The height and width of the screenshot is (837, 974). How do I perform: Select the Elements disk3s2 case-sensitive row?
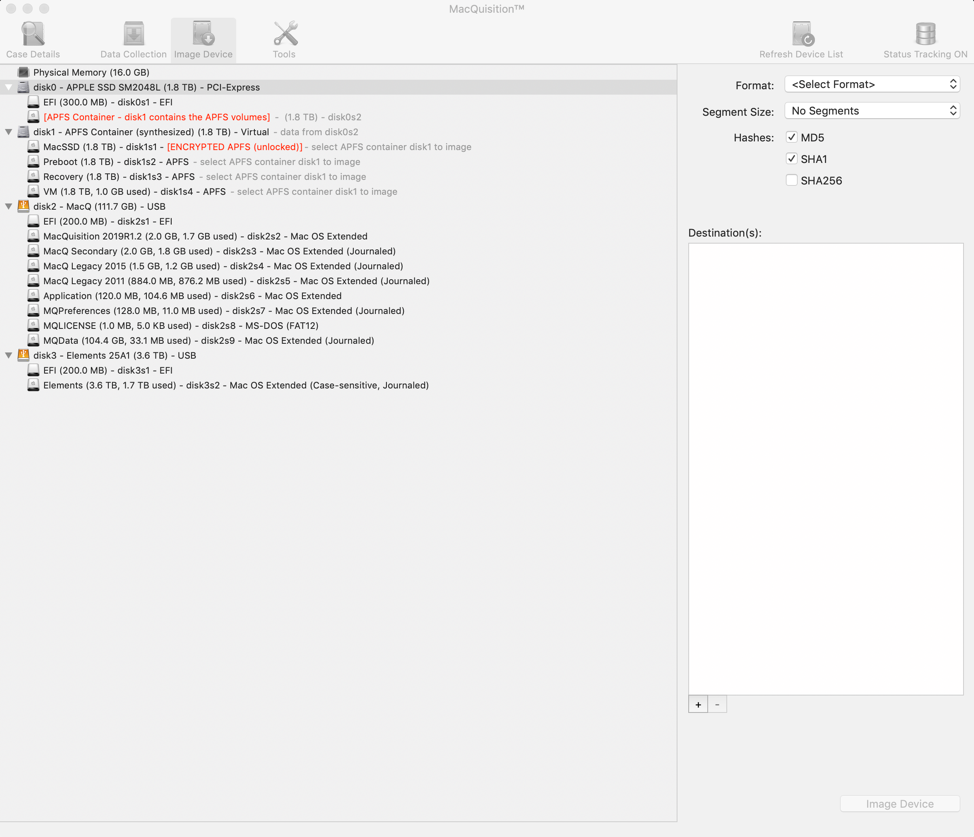click(339, 385)
